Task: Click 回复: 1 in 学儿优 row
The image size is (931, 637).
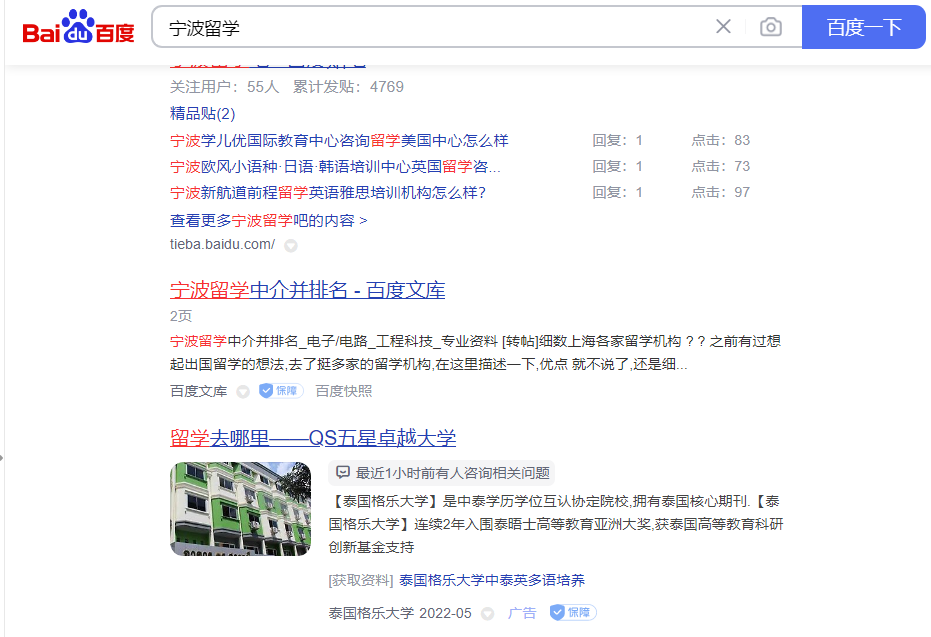Action: click(618, 141)
